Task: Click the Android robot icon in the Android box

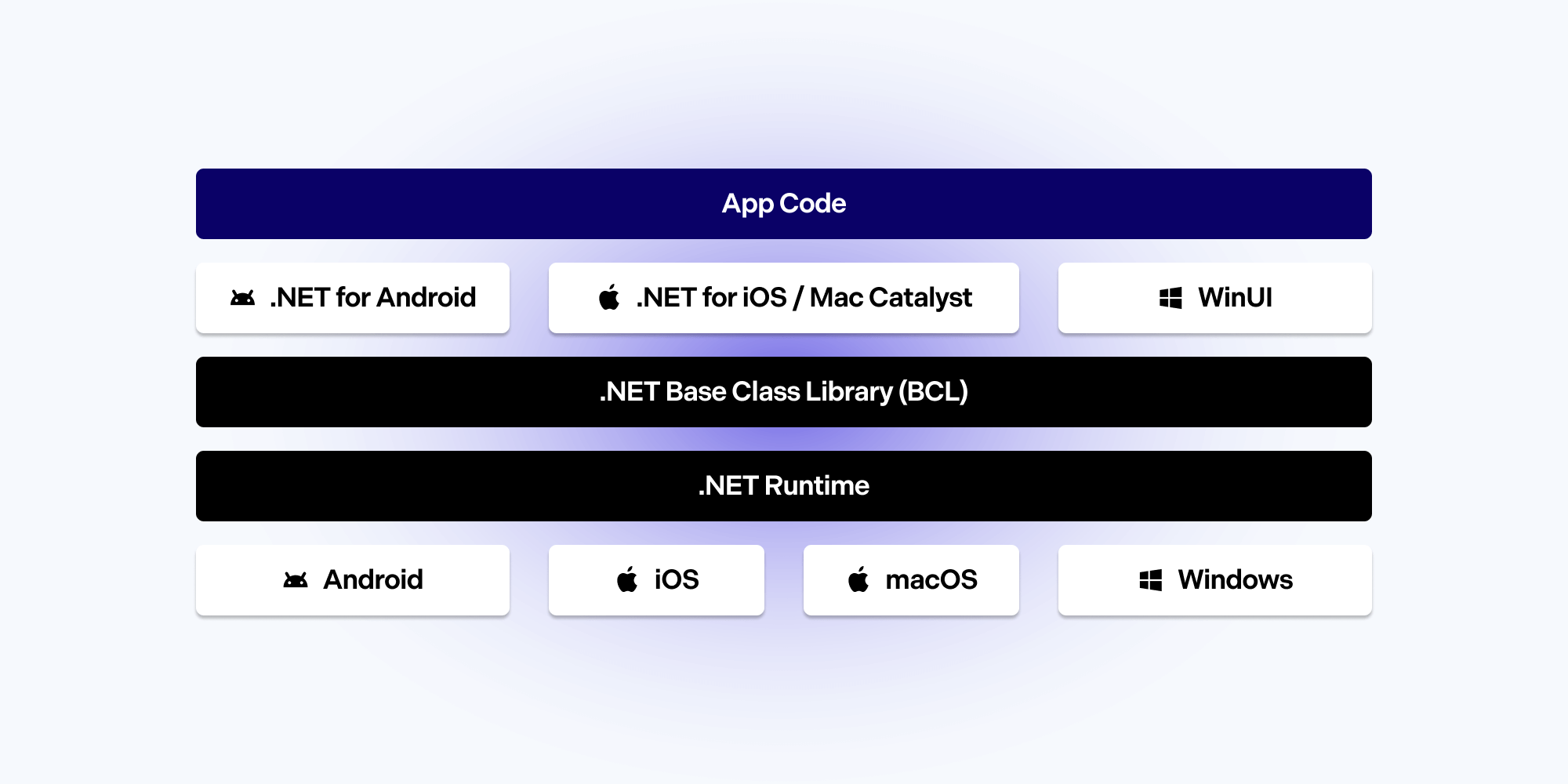Action: 296,580
